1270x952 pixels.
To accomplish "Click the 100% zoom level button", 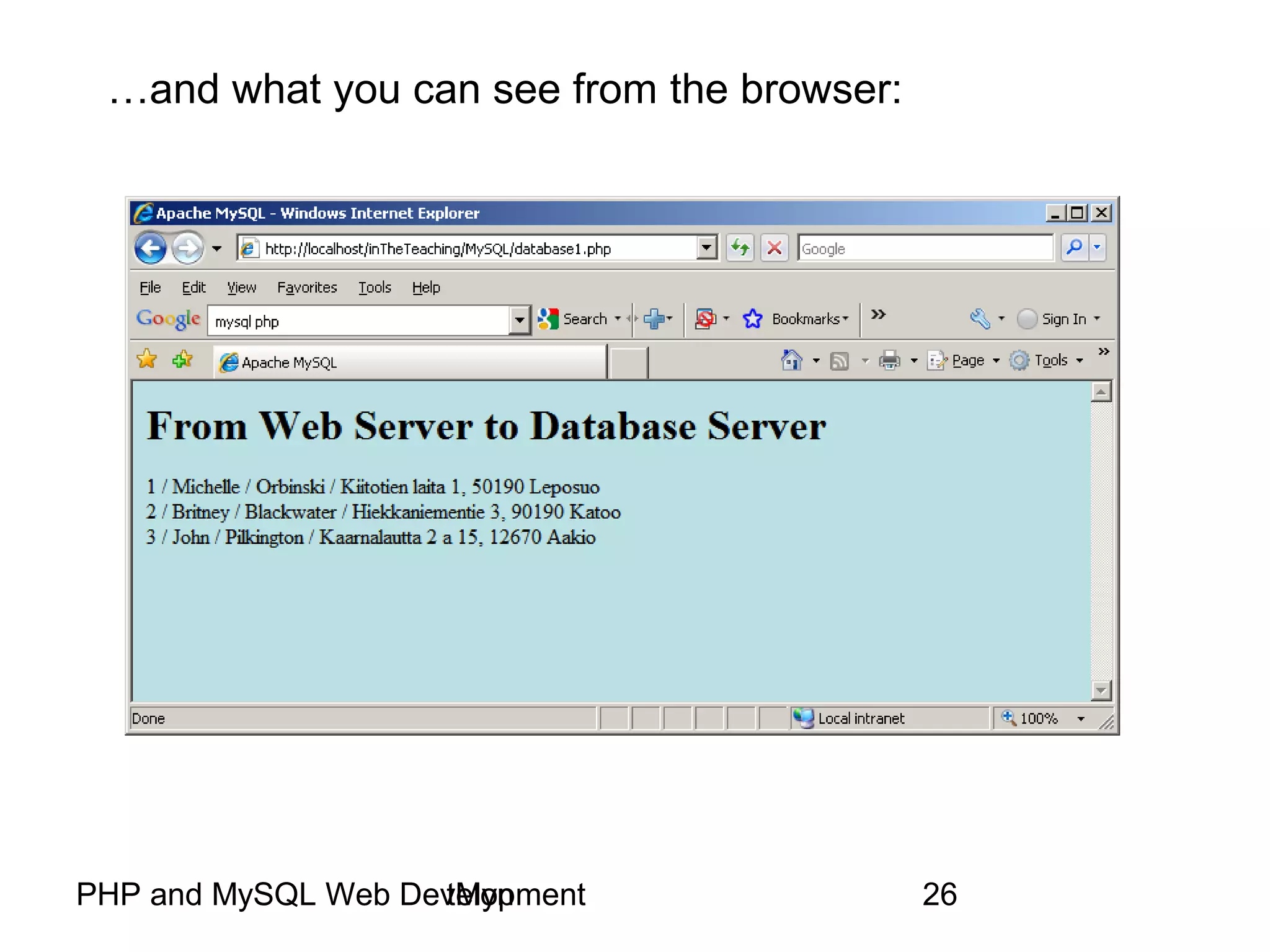I will click(1031, 718).
